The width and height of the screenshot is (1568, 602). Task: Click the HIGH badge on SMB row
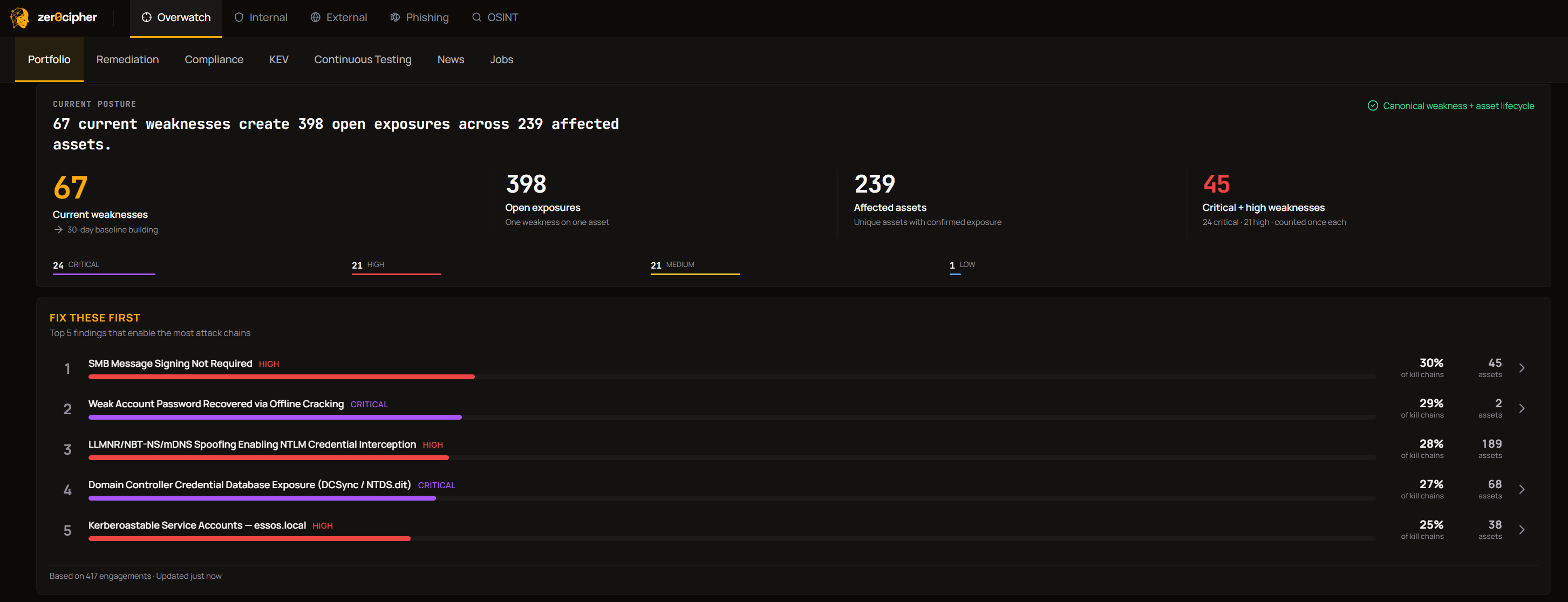click(269, 364)
